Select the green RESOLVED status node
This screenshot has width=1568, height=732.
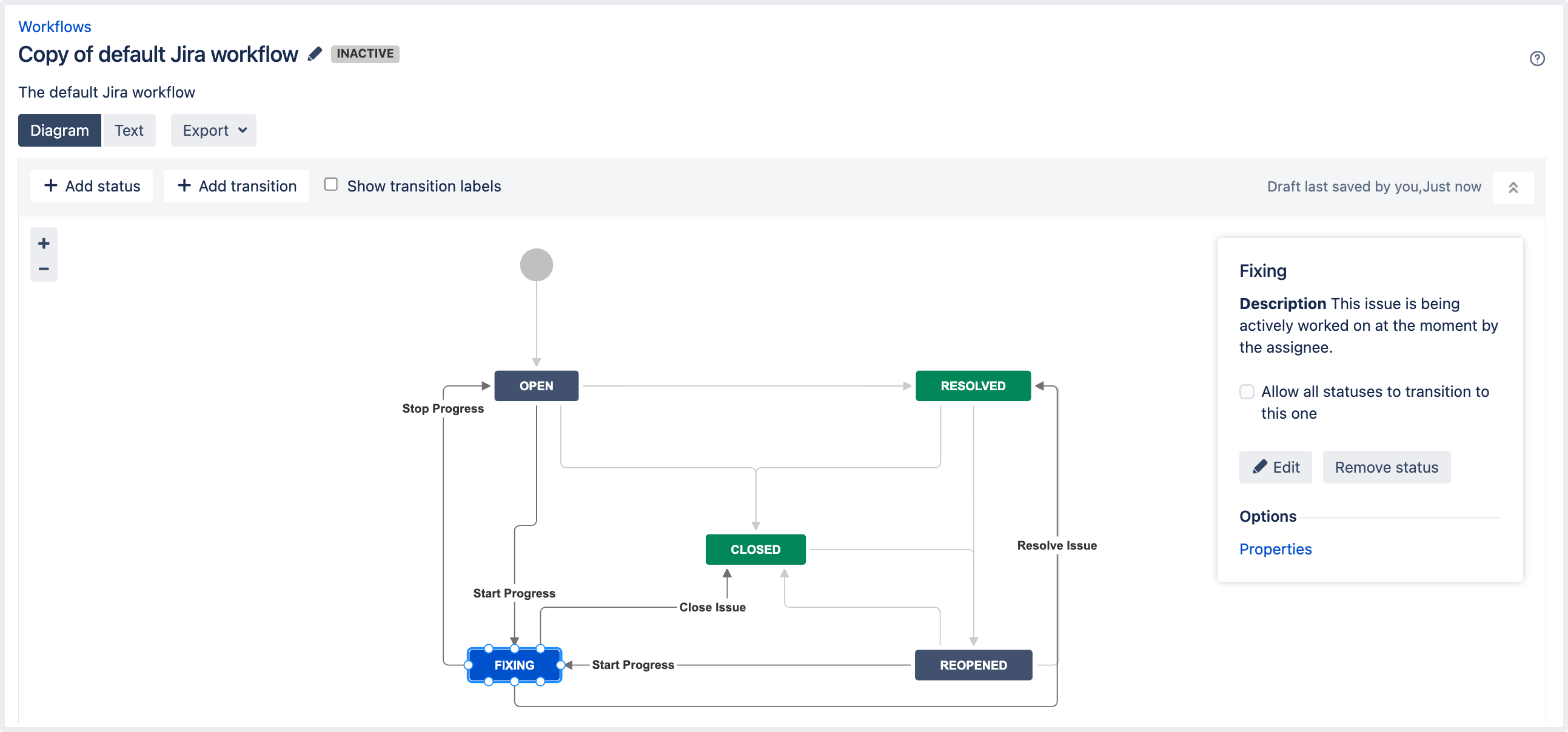tap(972, 386)
